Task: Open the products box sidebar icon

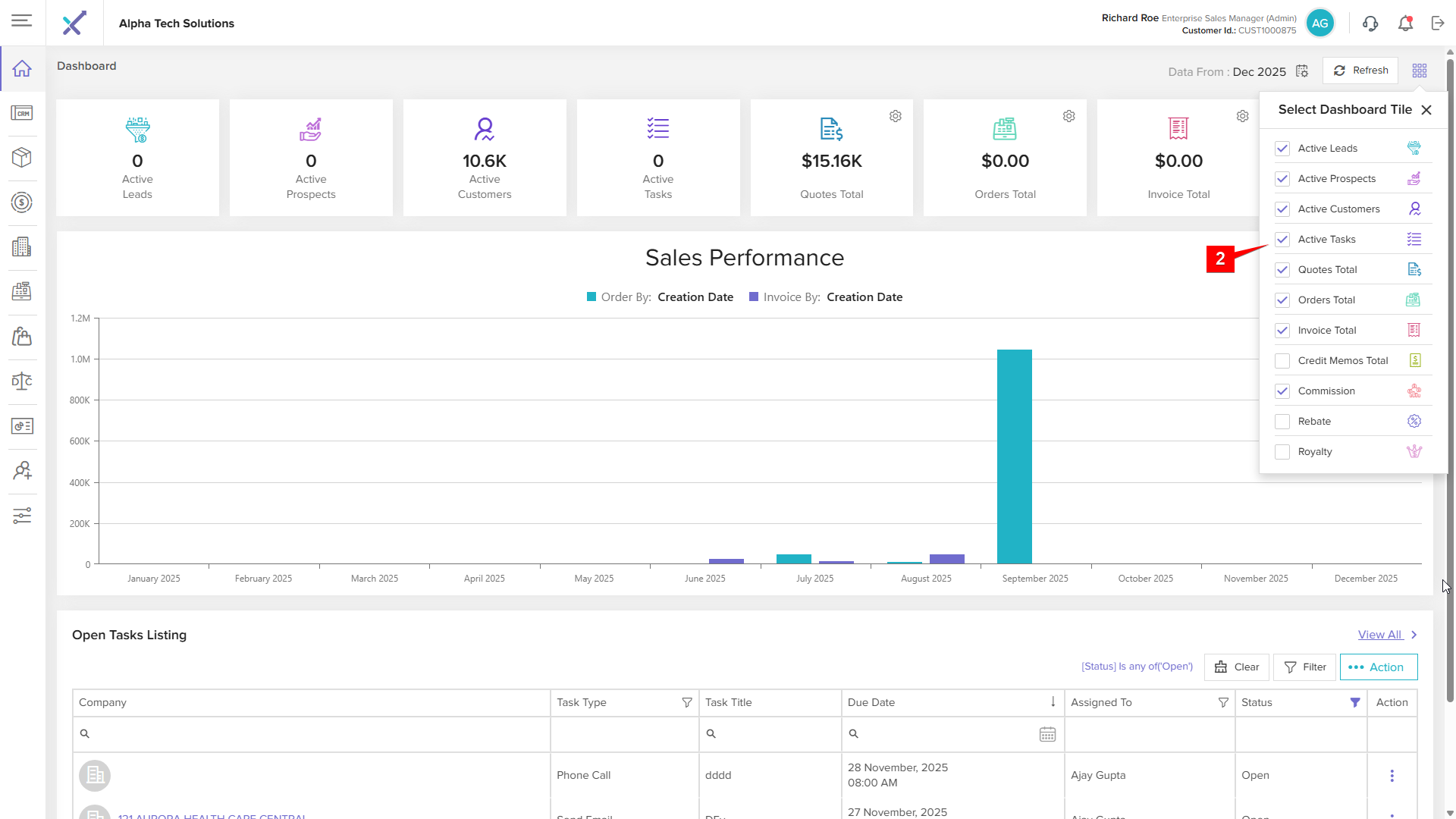Action: tap(22, 158)
